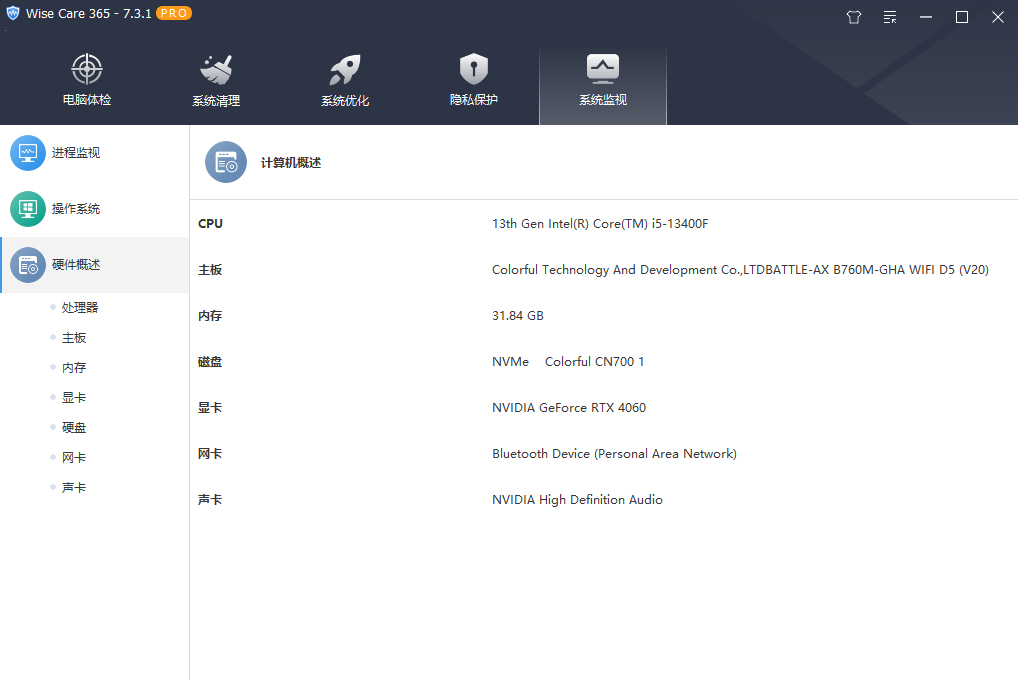Open the 网卡 sub-item in sidebar
The width and height of the screenshot is (1018, 680).
click(74, 457)
